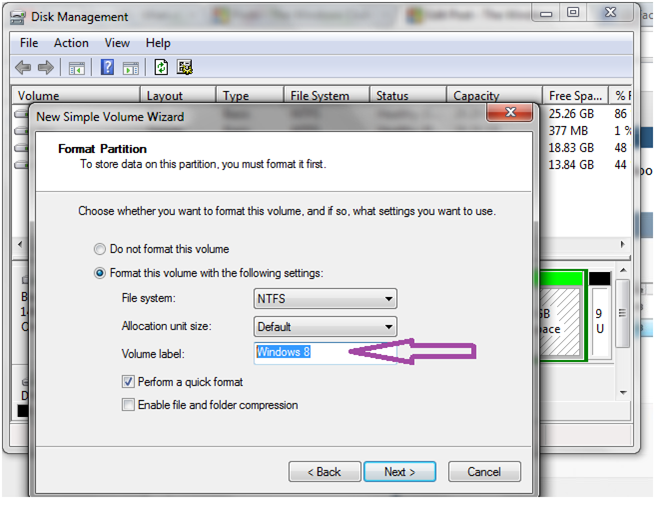Viewport: 668px width, 505px height.
Task: Click the Cancel button
Action: (x=484, y=472)
